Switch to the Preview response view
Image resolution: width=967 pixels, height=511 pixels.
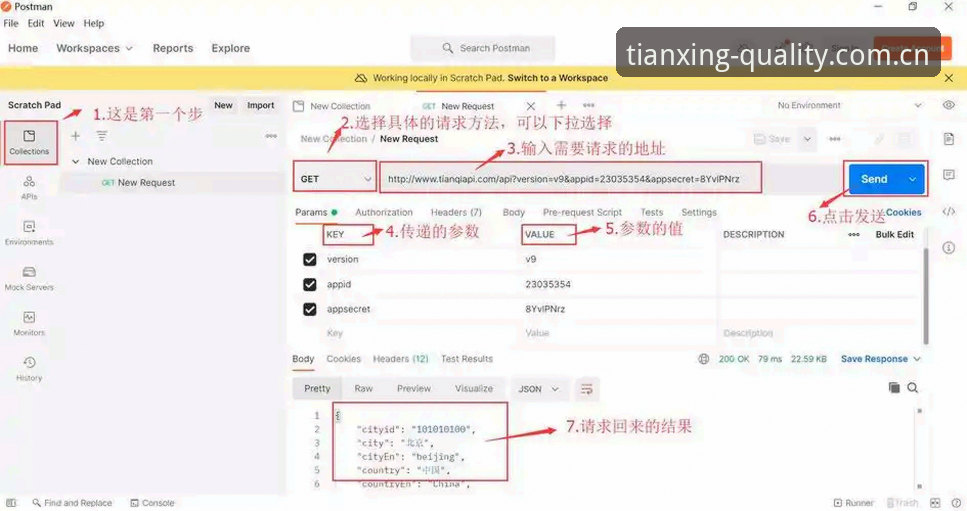coord(414,389)
